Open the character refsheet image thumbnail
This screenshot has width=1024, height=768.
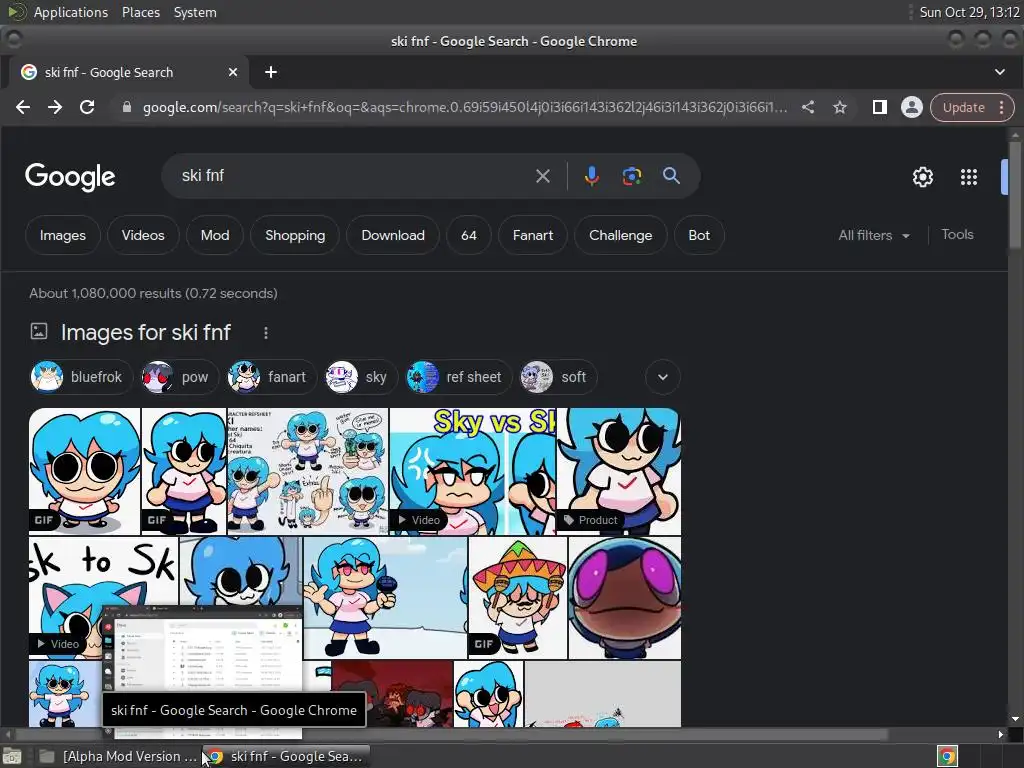pos(308,472)
